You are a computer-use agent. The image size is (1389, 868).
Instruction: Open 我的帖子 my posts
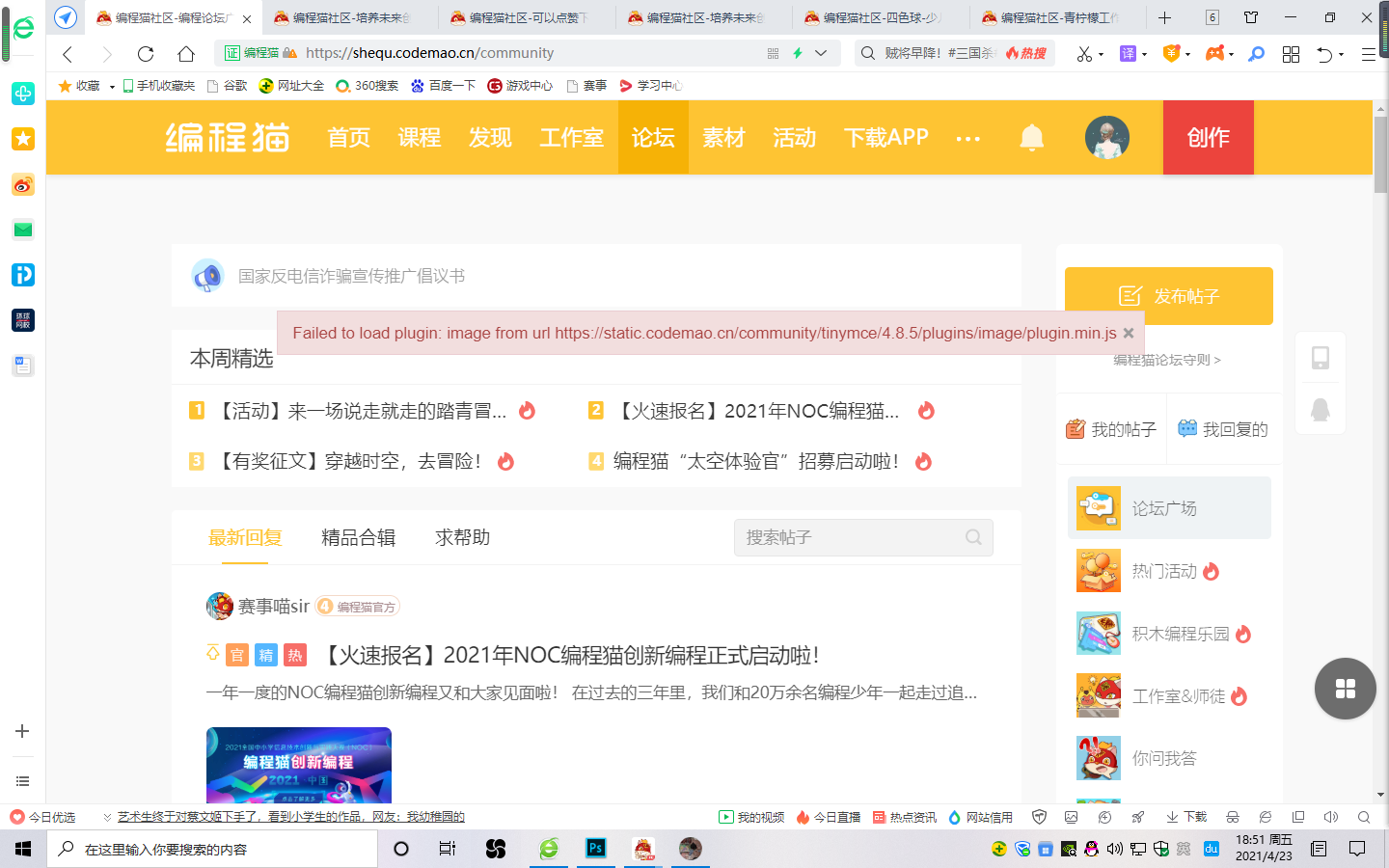click(1111, 429)
